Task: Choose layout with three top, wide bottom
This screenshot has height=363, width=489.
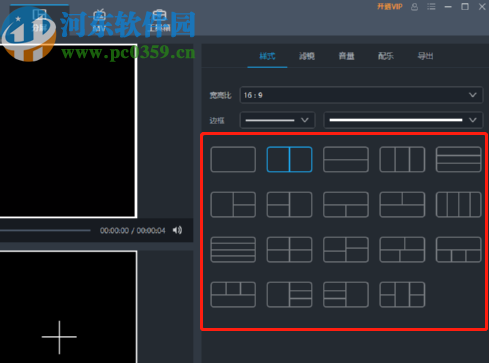Action: 233,294
